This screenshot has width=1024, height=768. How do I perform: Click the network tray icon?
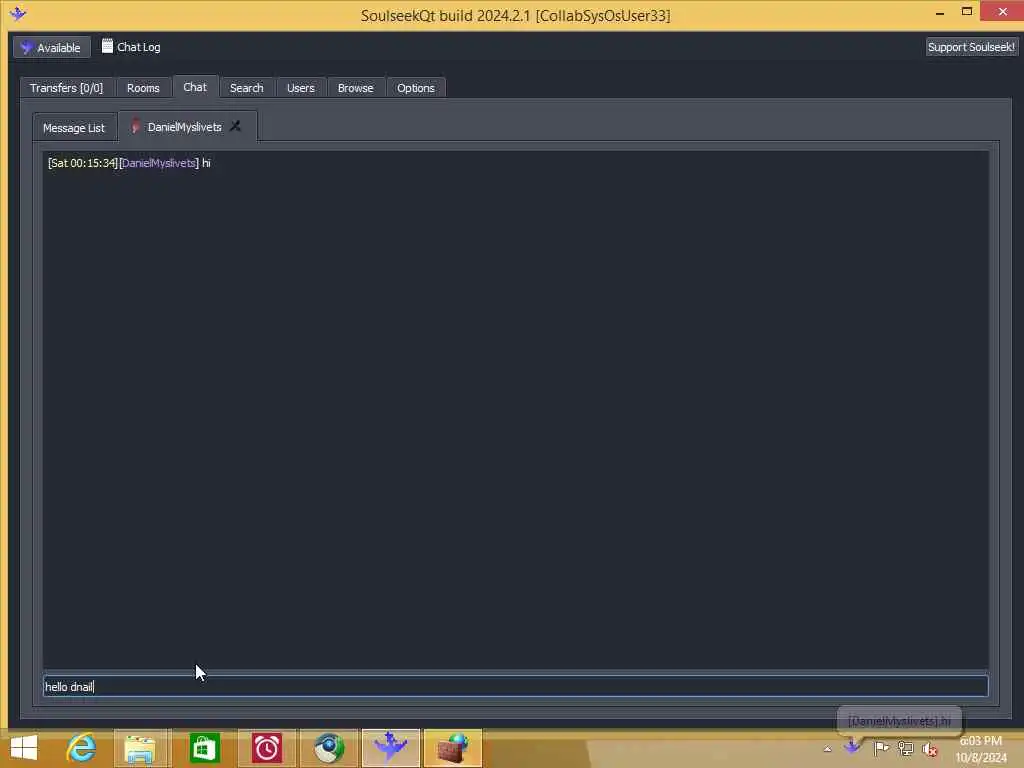pos(906,748)
